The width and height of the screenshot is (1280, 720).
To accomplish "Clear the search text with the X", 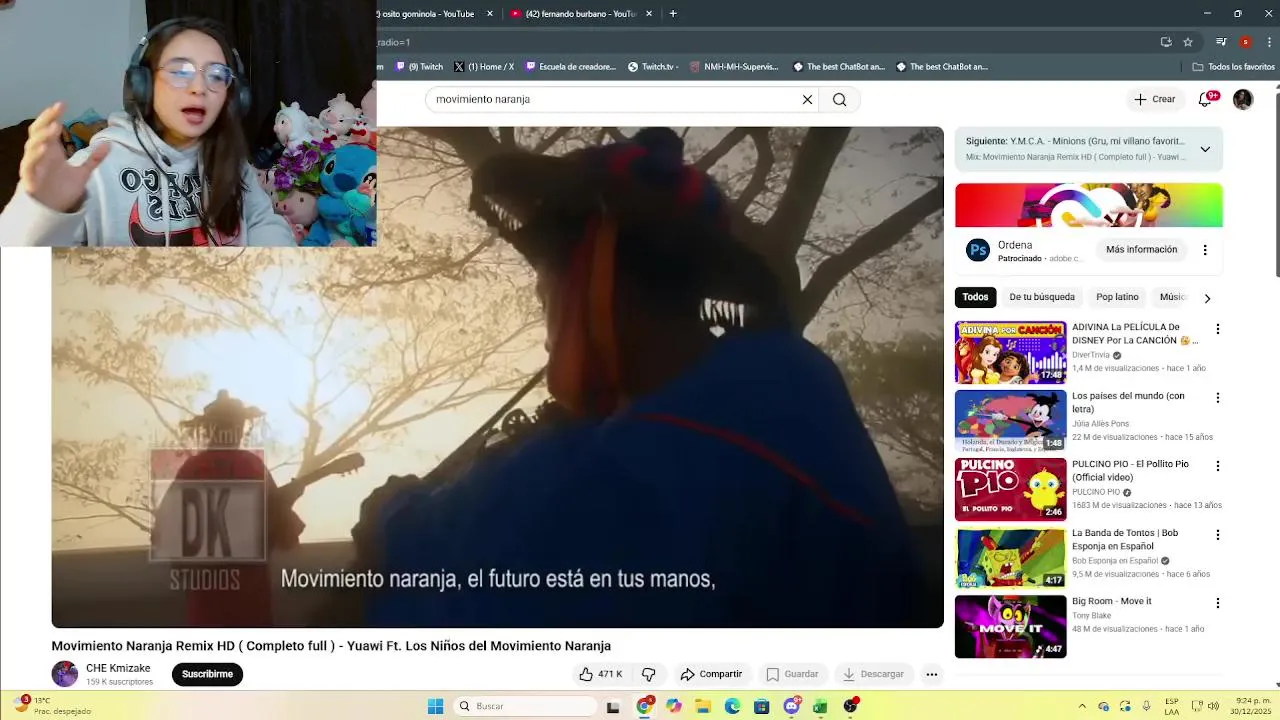I will pos(807,99).
